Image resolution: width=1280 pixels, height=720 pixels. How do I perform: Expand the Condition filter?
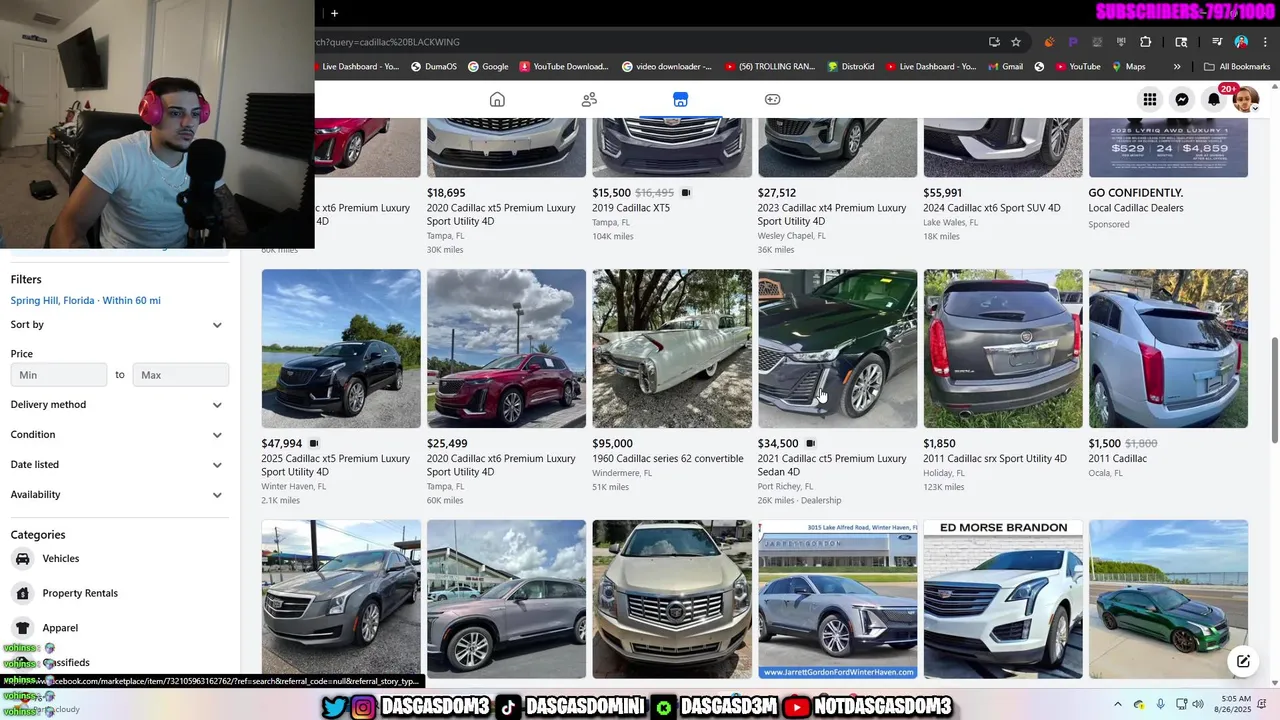116,435
